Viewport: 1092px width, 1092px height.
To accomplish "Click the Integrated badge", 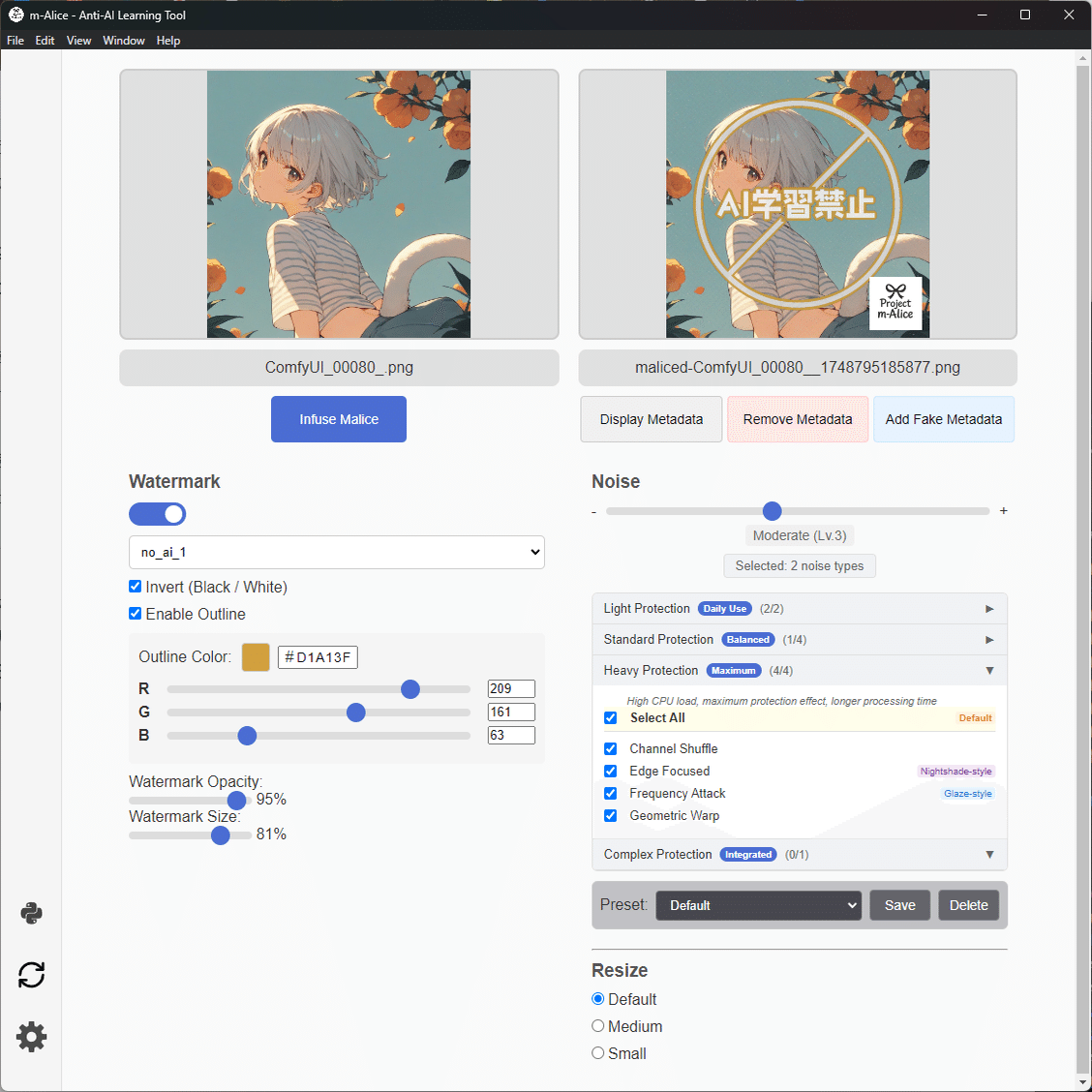I will [x=748, y=855].
